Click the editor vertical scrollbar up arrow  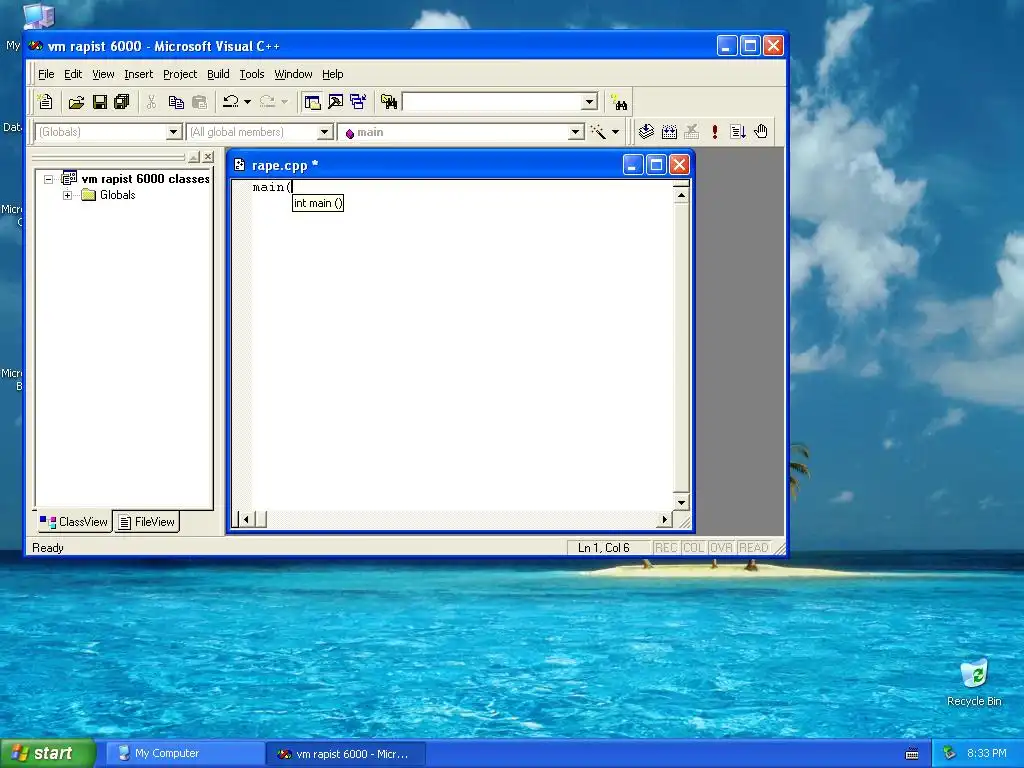tap(681, 195)
